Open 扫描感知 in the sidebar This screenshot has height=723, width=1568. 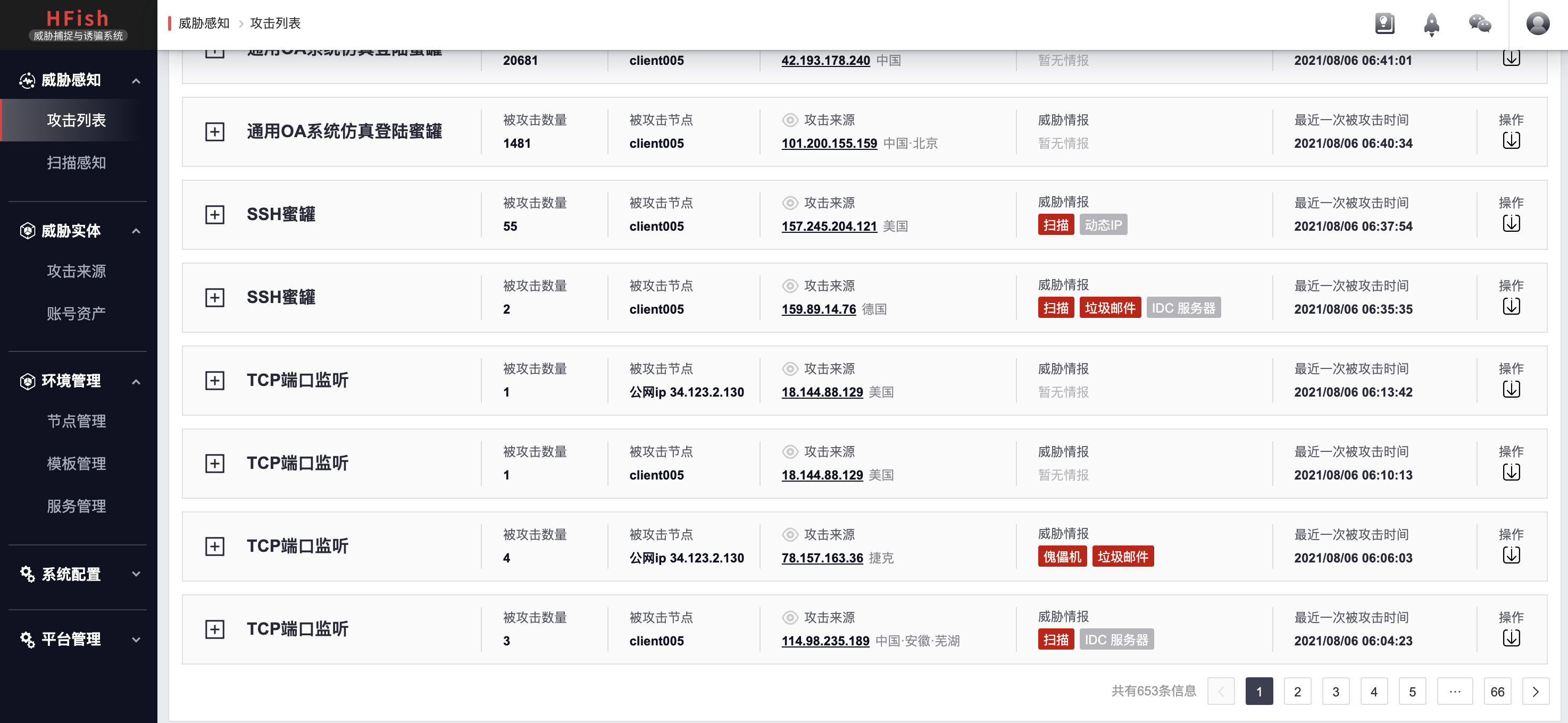[x=77, y=163]
